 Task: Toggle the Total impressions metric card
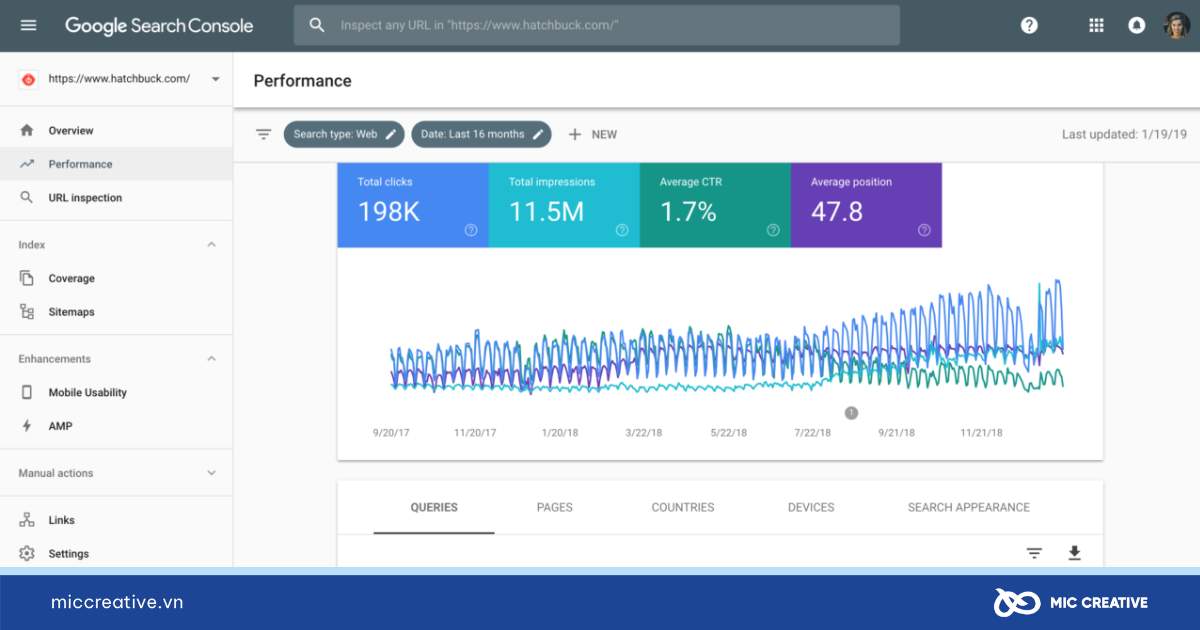(x=564, y=205)
